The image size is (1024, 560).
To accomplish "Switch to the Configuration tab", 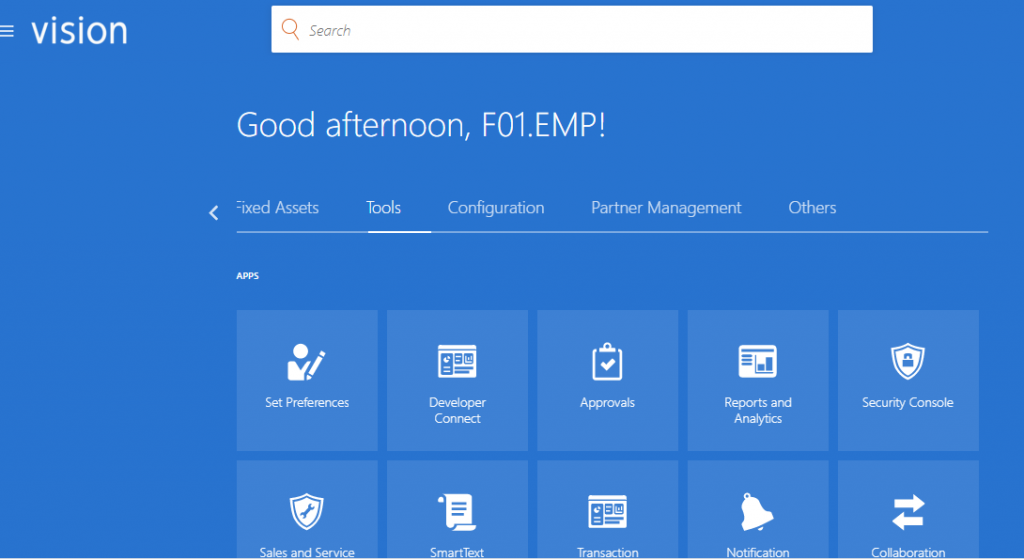I will (x=496, y=208).
